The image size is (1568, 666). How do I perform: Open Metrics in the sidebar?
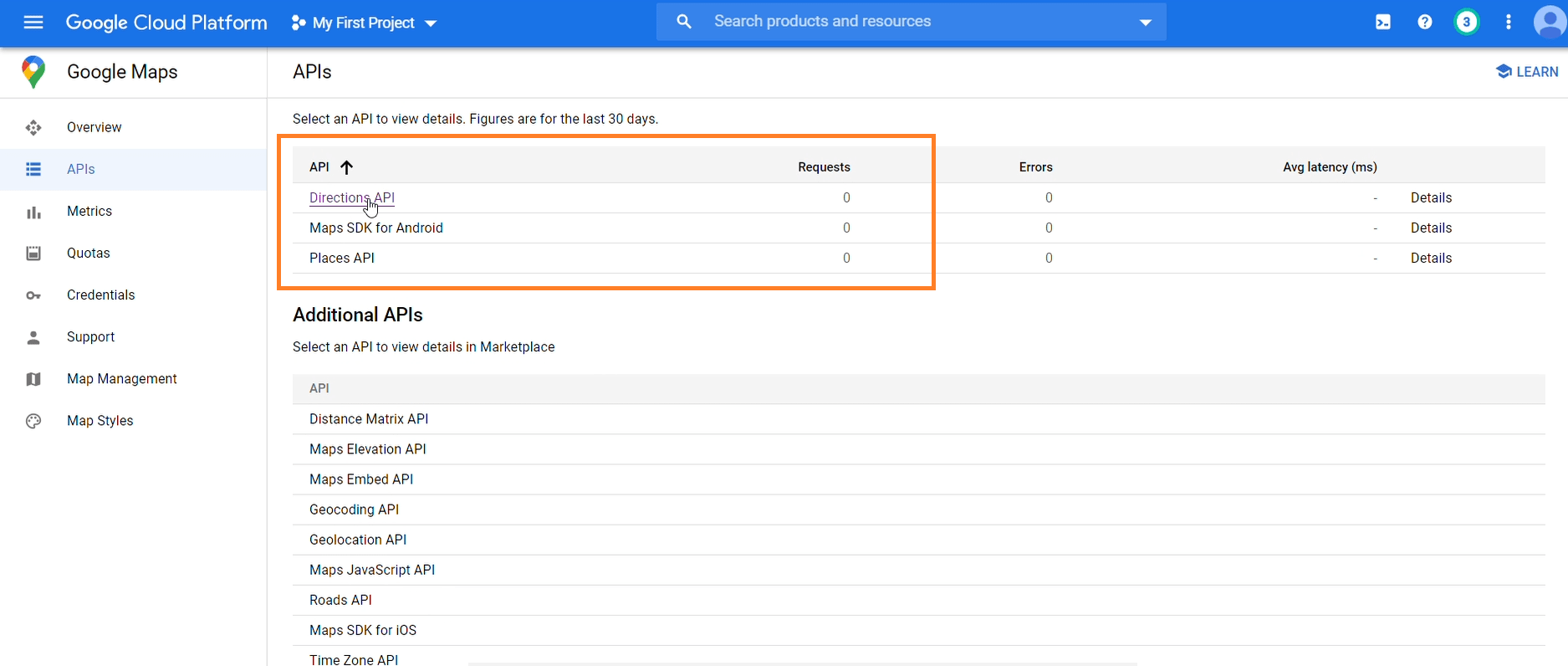(x=89, y=211)
